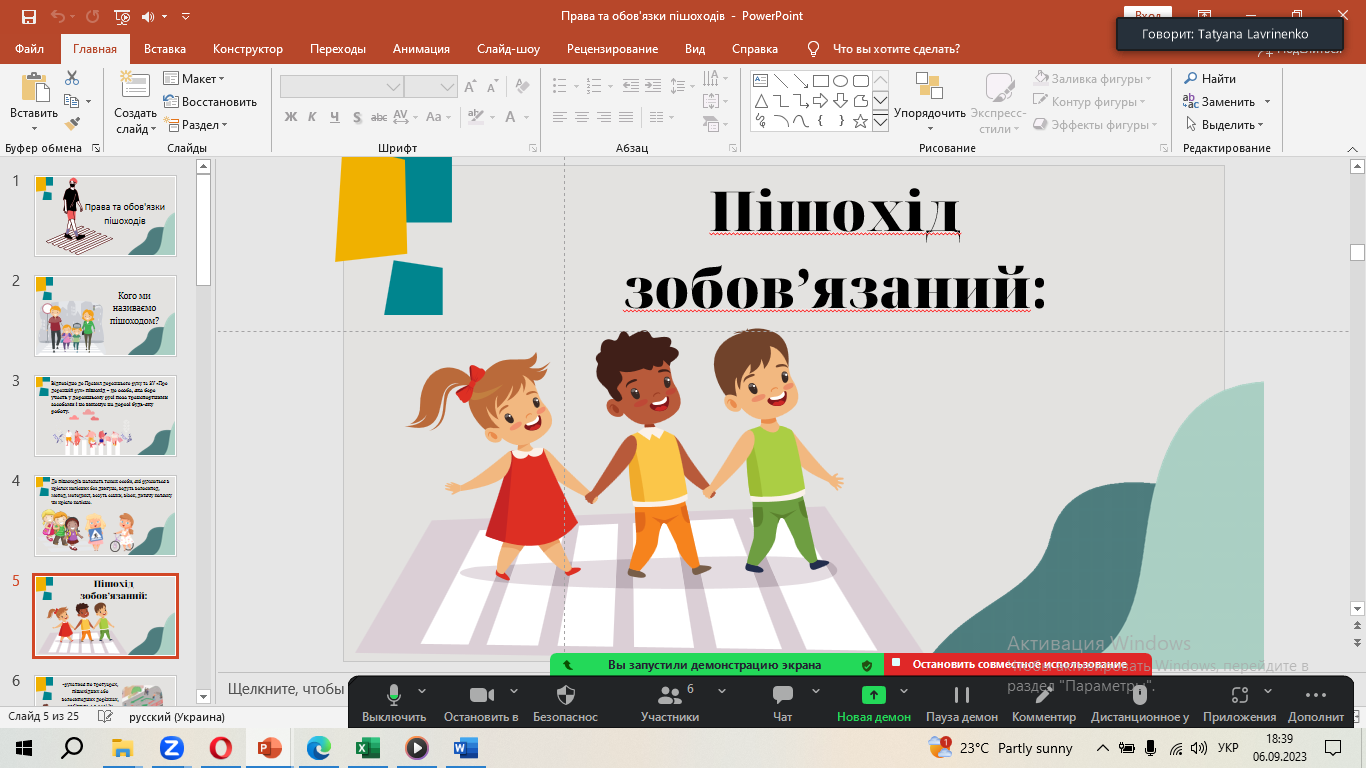Click Zoom Новая демонстрация button
Viewport: 1366px width, 768px height.
(874, 702)
